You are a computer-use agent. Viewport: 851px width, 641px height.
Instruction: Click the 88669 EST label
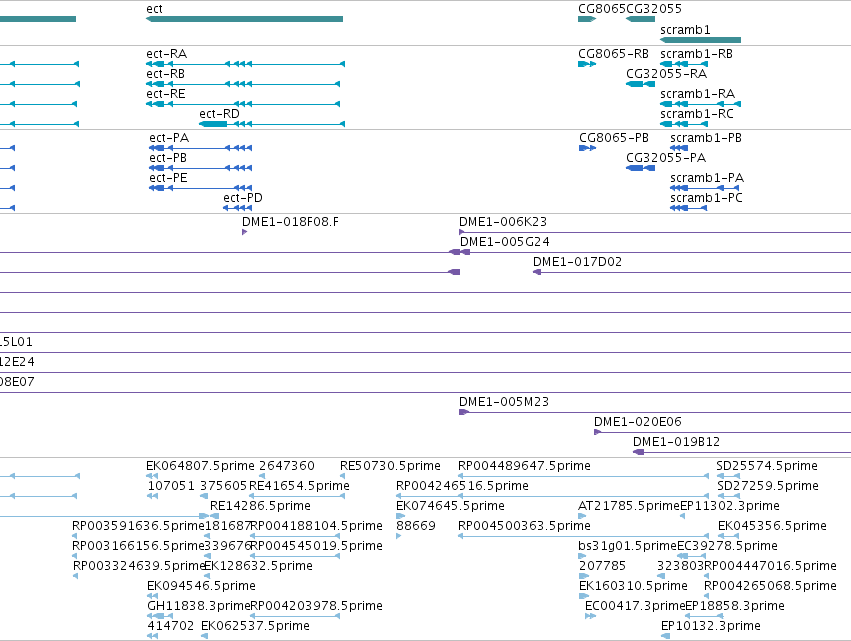[x=416, y=526]
